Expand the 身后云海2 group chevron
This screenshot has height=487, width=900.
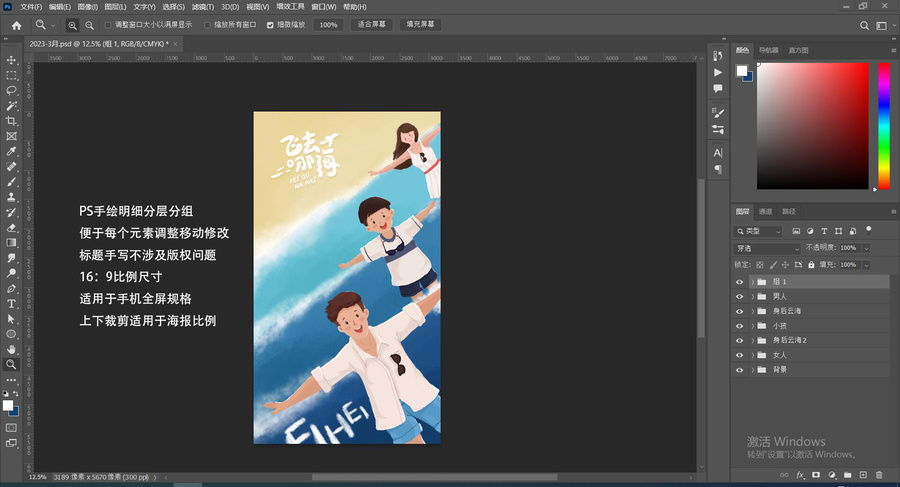752,341
